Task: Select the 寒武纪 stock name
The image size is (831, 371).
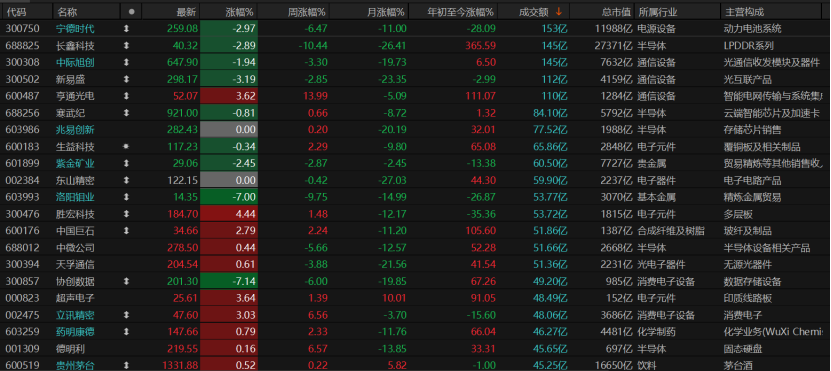Action: (x=70, y=113)
